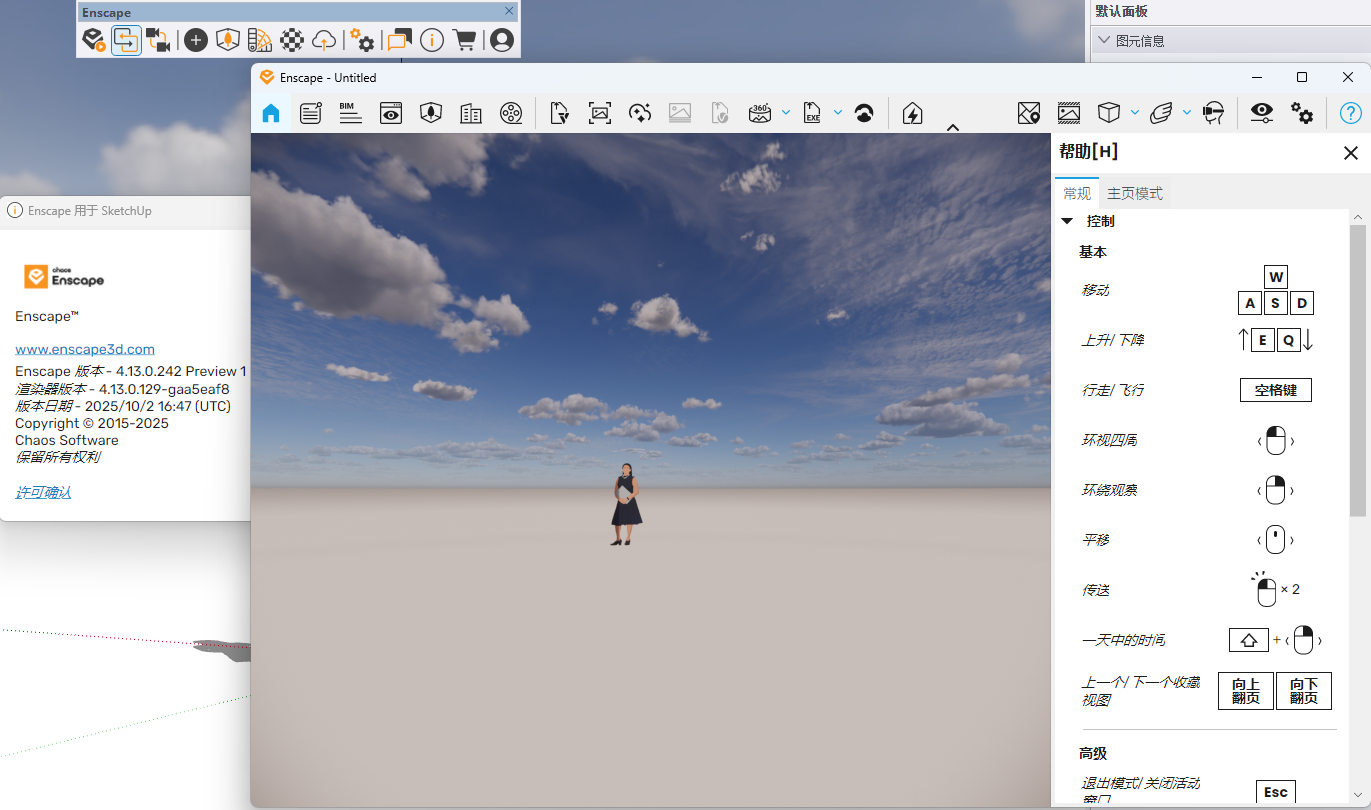Select the 常规 tab in help panel
This screenshot has width=1371, height=810.
[x=1077, y=194]
